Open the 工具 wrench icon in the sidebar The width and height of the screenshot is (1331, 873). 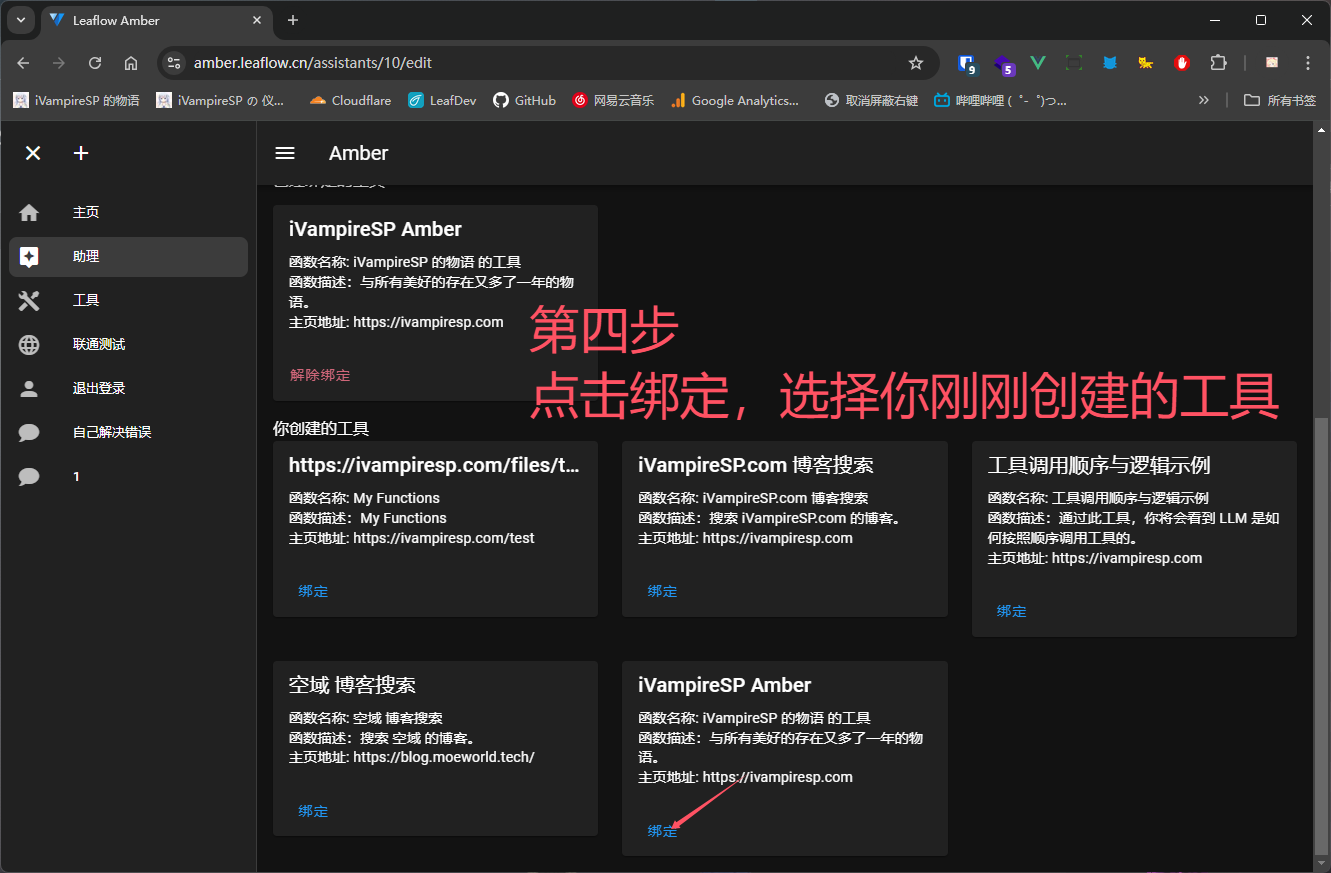click(x=29, y=300)
